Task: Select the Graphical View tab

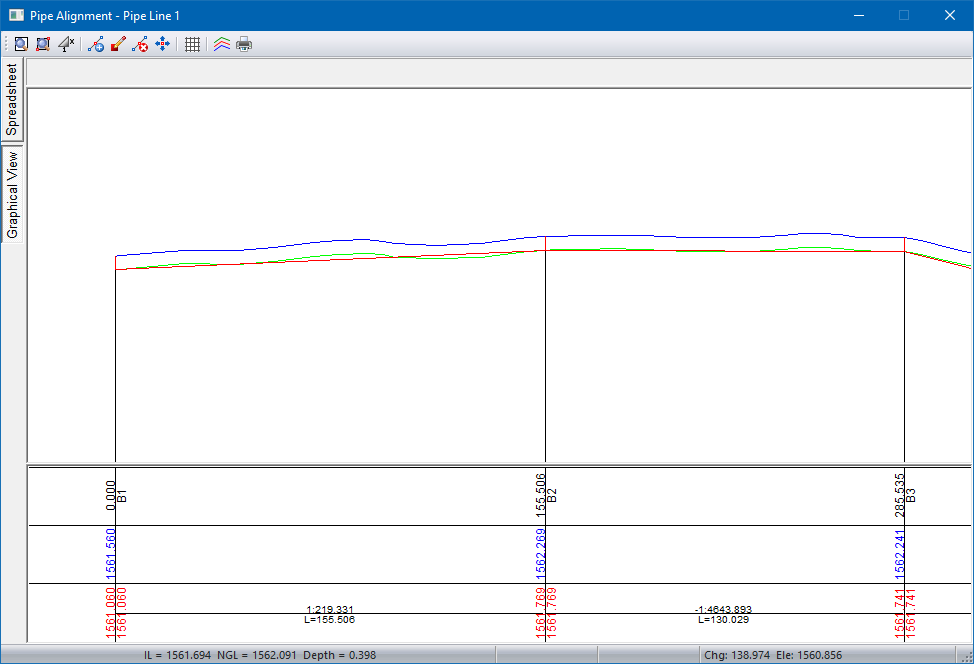Action: (12, 195)
